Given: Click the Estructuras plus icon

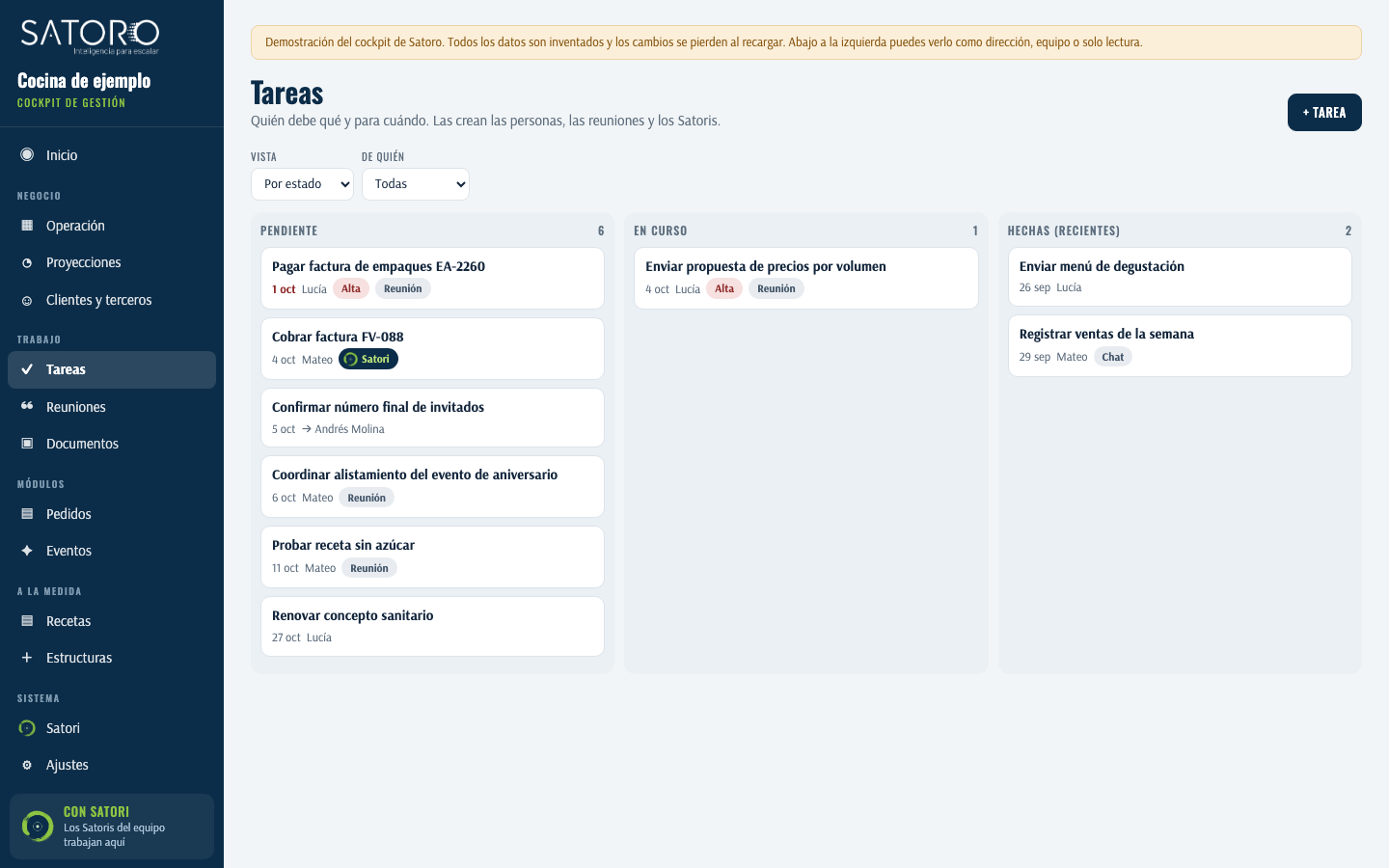Looking at the screenshot, I should (x=27, y=658).
